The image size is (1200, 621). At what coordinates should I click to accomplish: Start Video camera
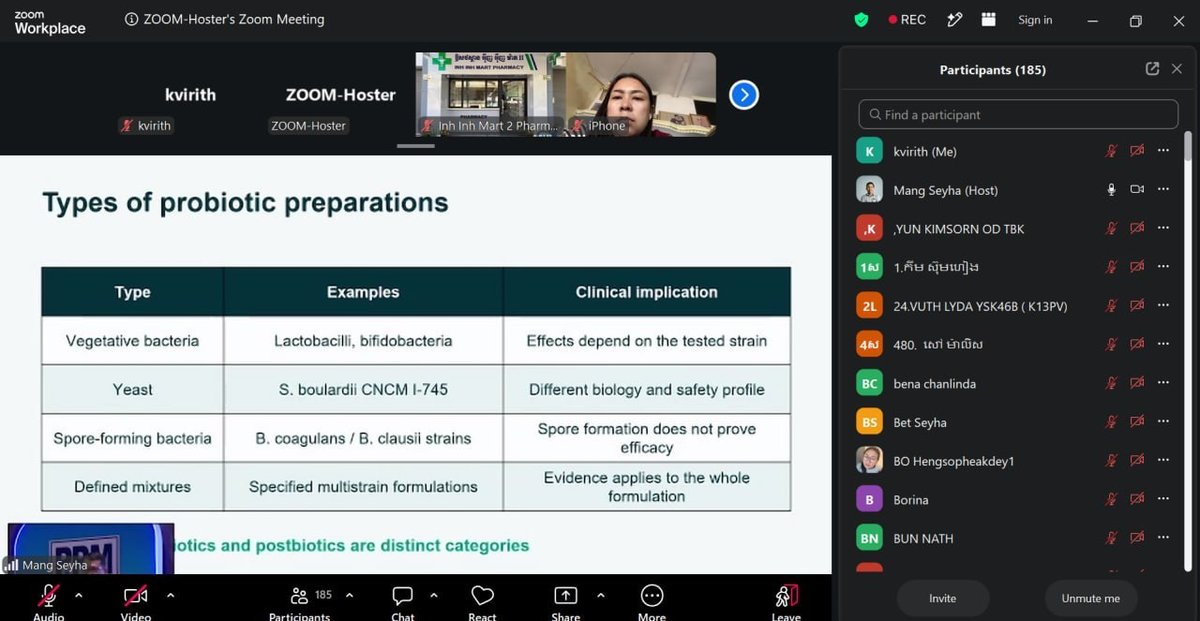pos(136,596)
